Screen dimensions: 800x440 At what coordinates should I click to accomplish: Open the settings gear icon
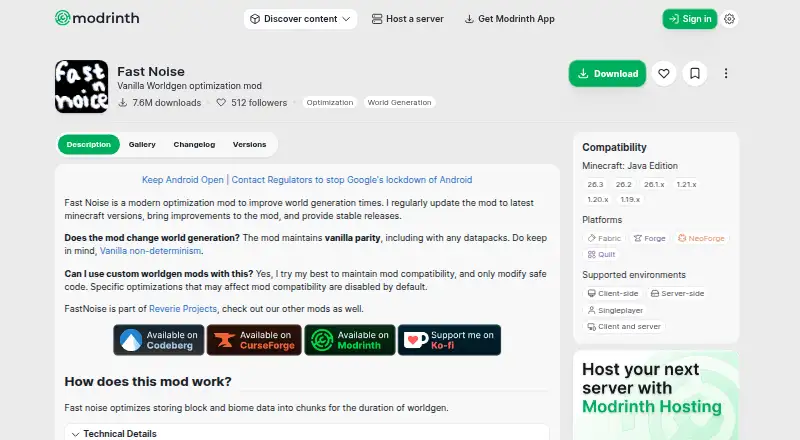(729, 19)
